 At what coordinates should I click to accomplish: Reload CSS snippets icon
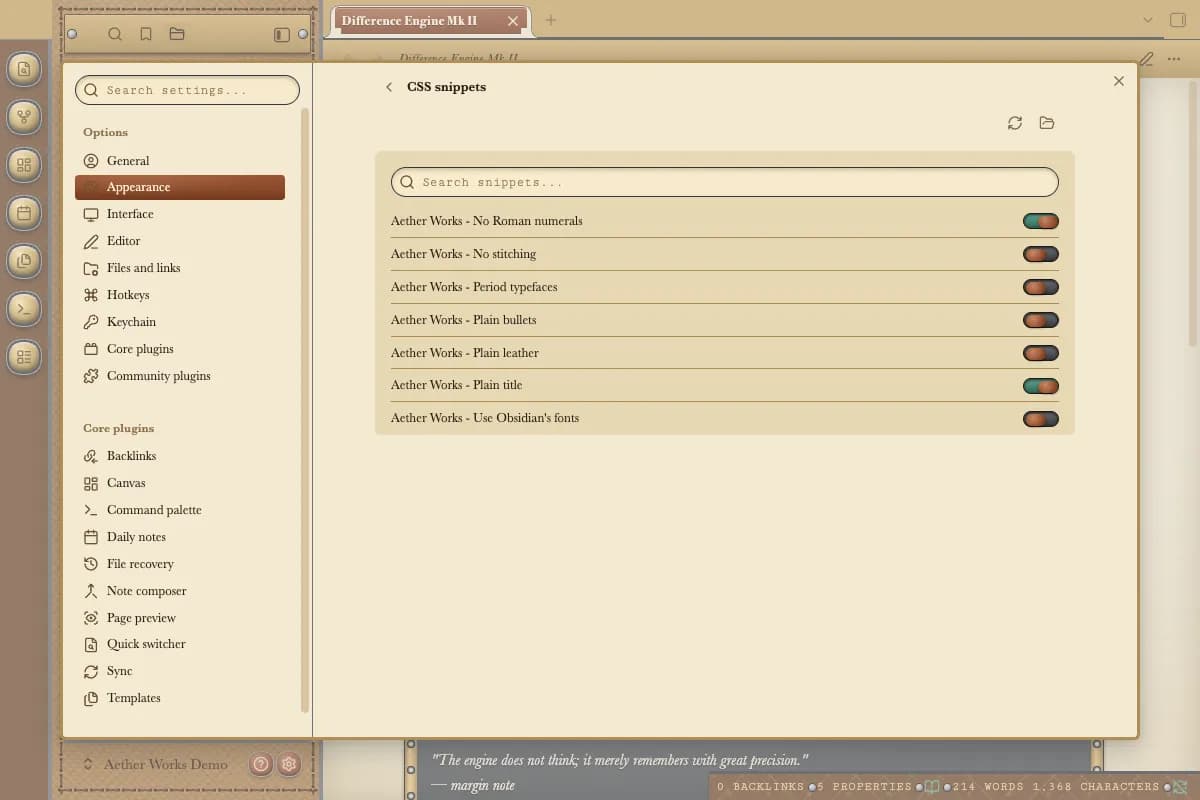[1015, 123]
